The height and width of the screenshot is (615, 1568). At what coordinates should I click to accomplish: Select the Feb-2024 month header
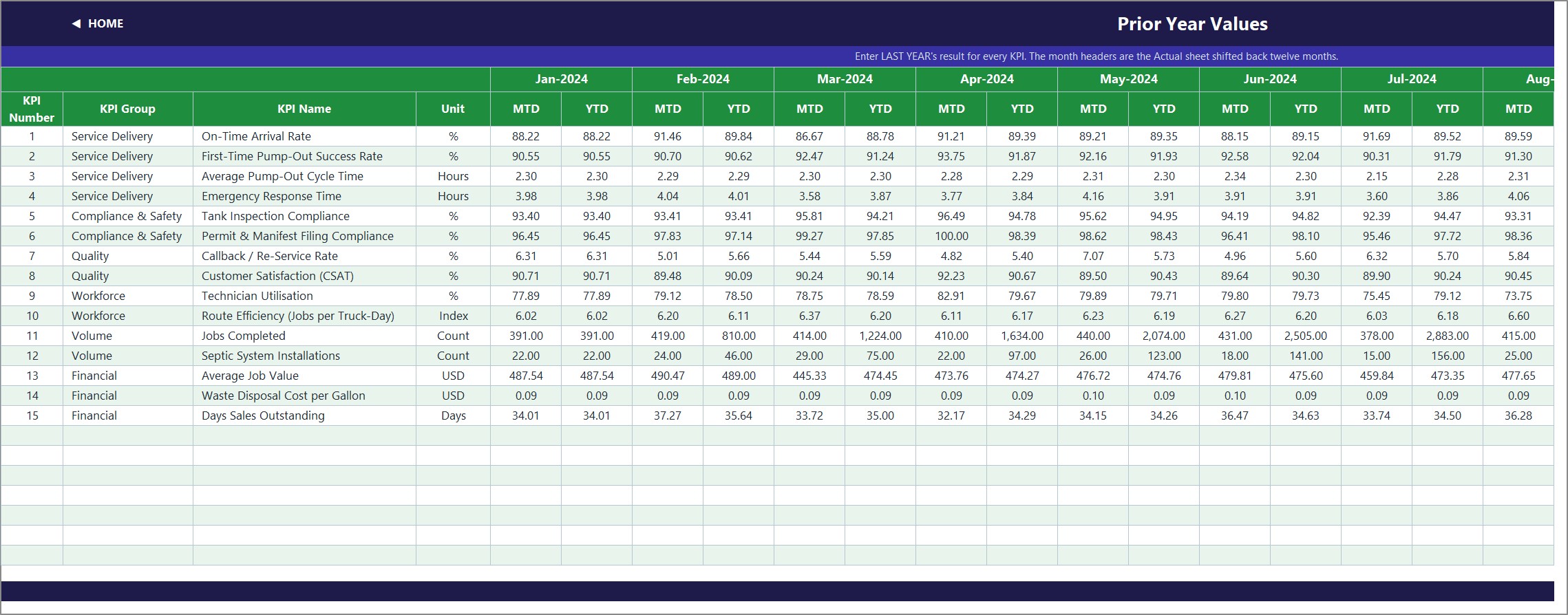point(703,79)
